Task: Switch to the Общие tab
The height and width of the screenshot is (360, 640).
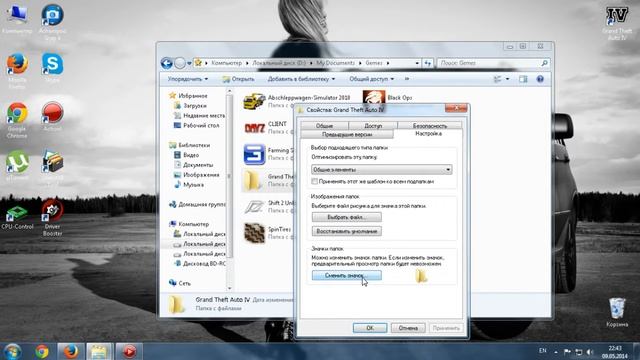Action: click(x=324, y=126)
